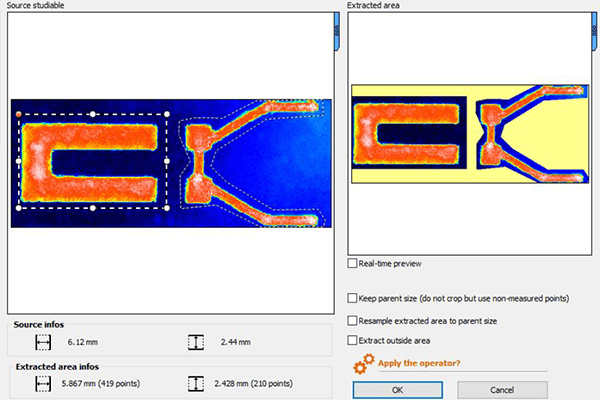Click the Apply the operator? heading
Image resolution: width=600 pixels, height=400 pixels.
click(x=419, y=363)
